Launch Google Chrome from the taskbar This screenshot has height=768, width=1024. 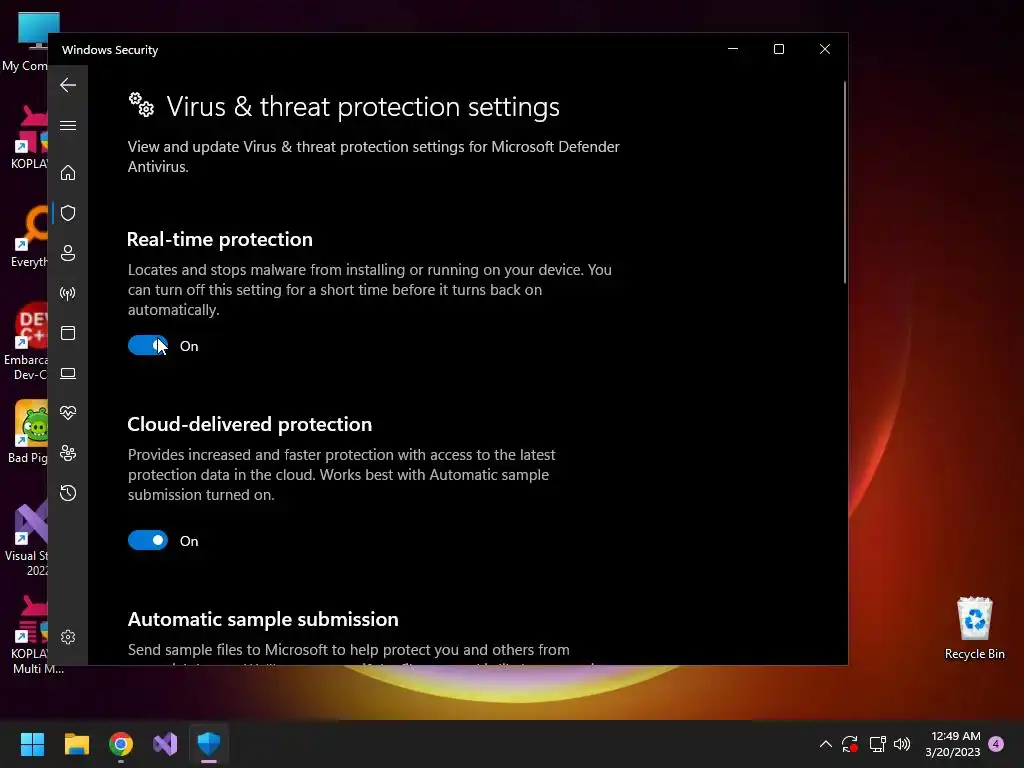[121, 744]
